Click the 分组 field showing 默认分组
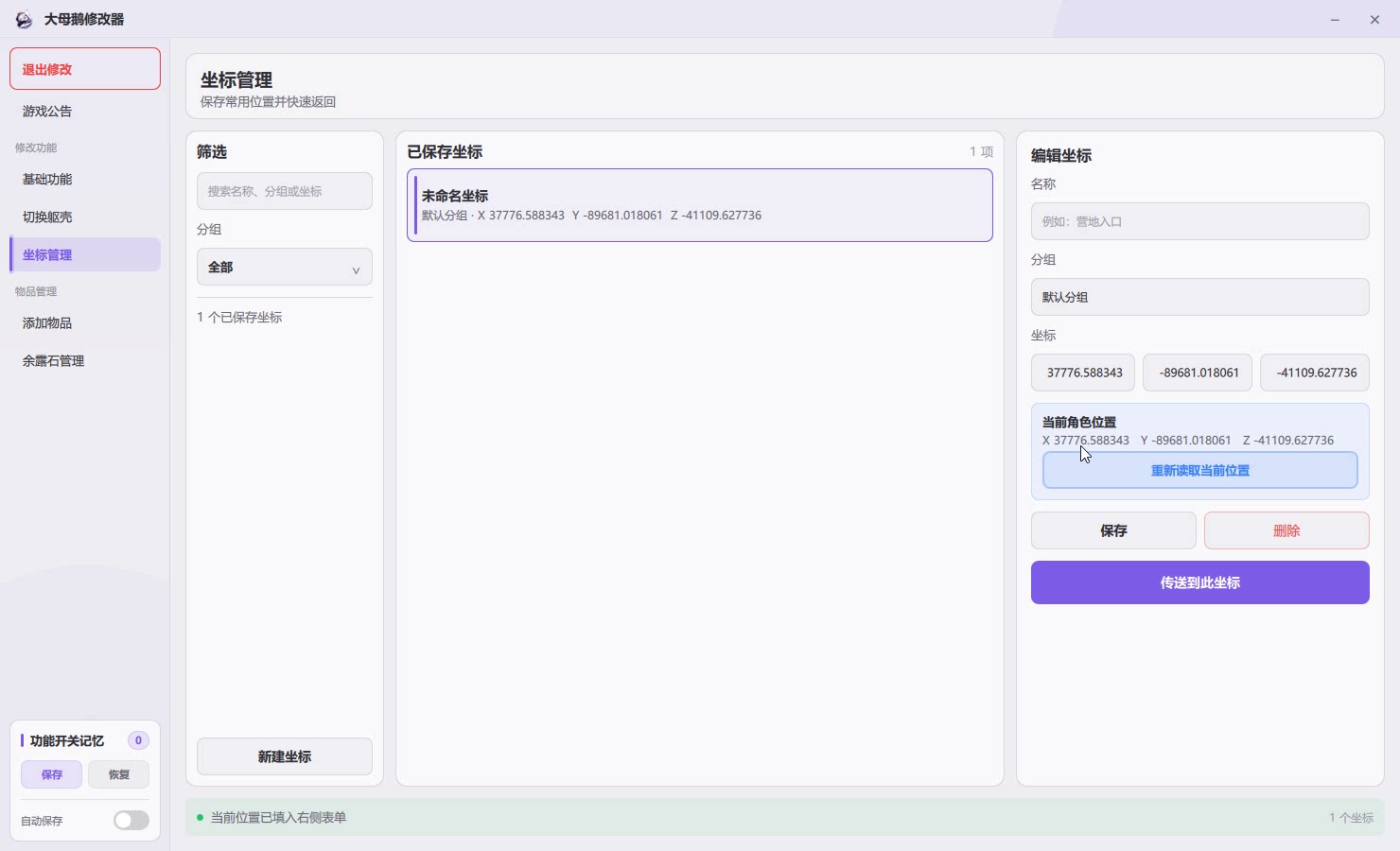1400x851 pixels. click(1200, 297)
